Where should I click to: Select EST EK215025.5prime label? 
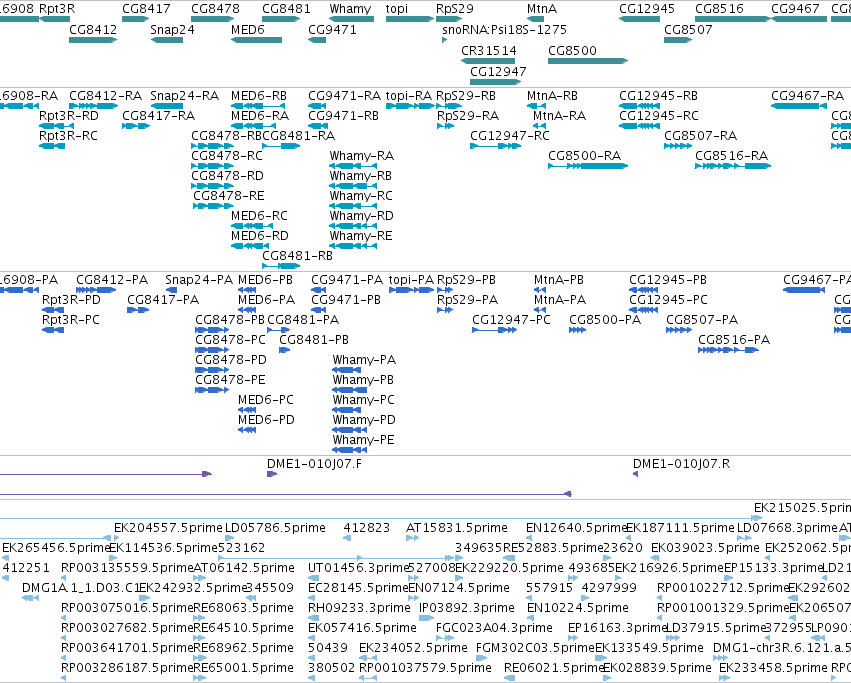pyautogui.click(x=802, y=508)
